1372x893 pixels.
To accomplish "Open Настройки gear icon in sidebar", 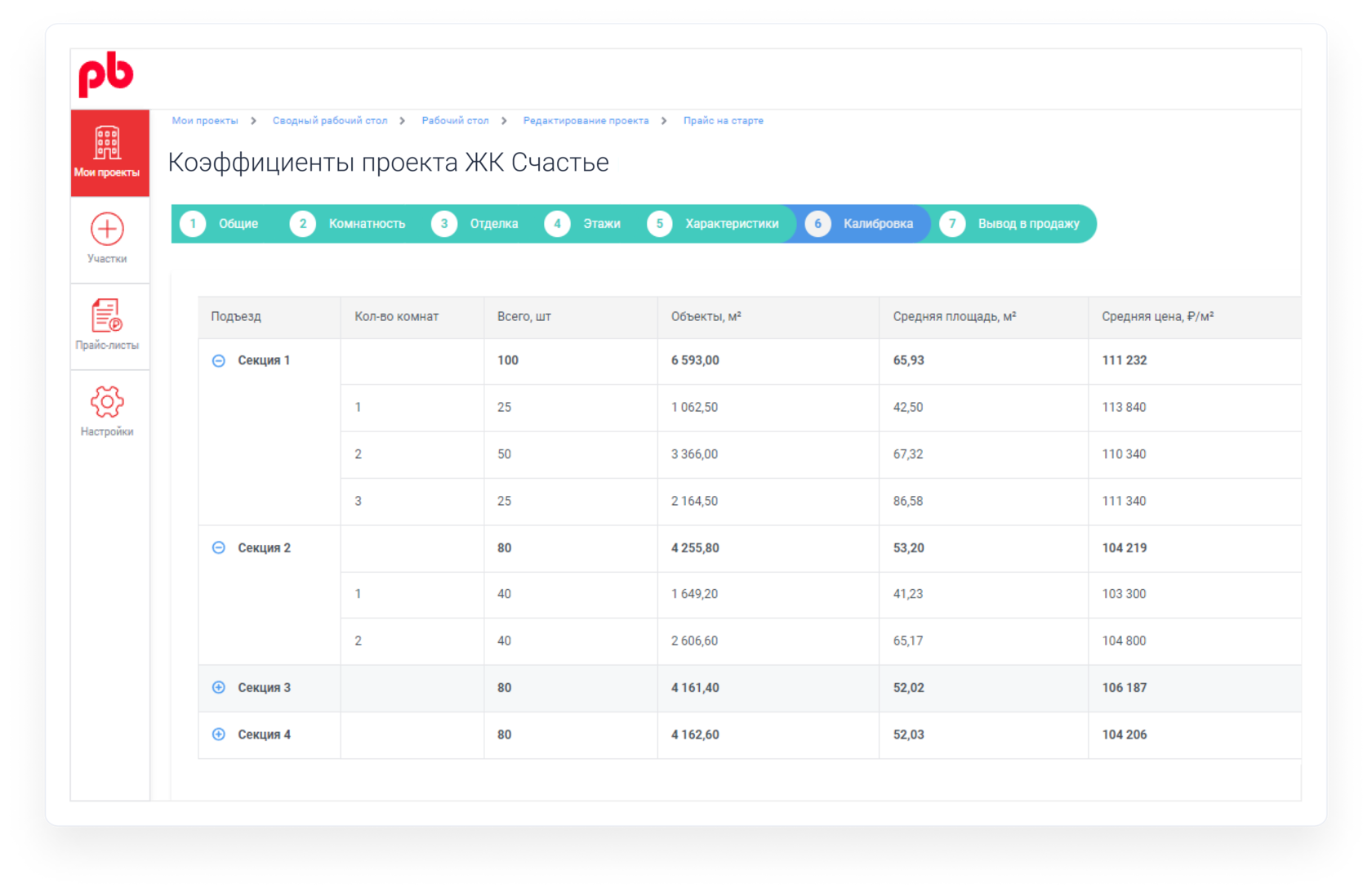I will 107,401.
